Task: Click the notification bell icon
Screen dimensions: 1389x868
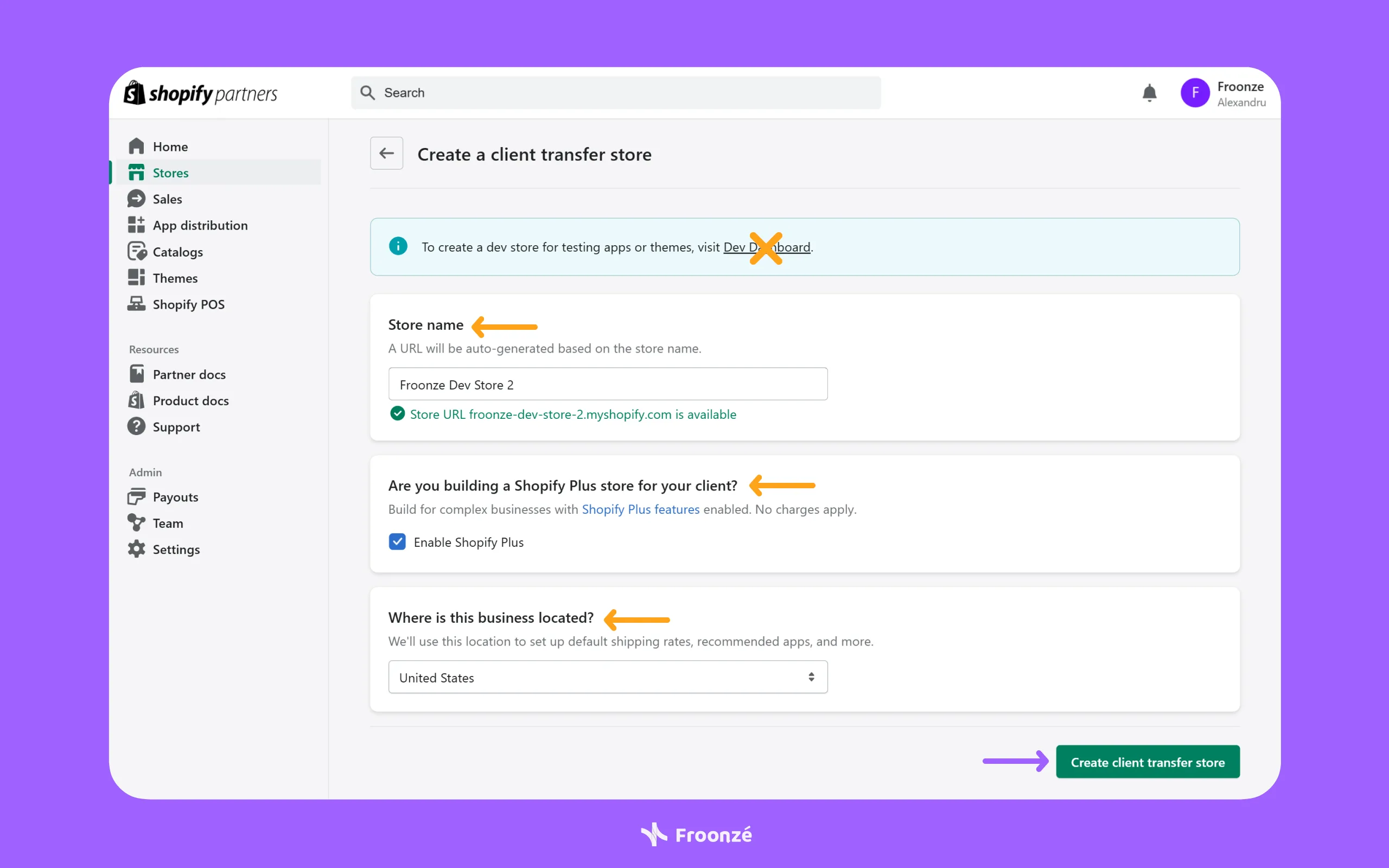Action: pyautogui.click(x=1150, y=92)
